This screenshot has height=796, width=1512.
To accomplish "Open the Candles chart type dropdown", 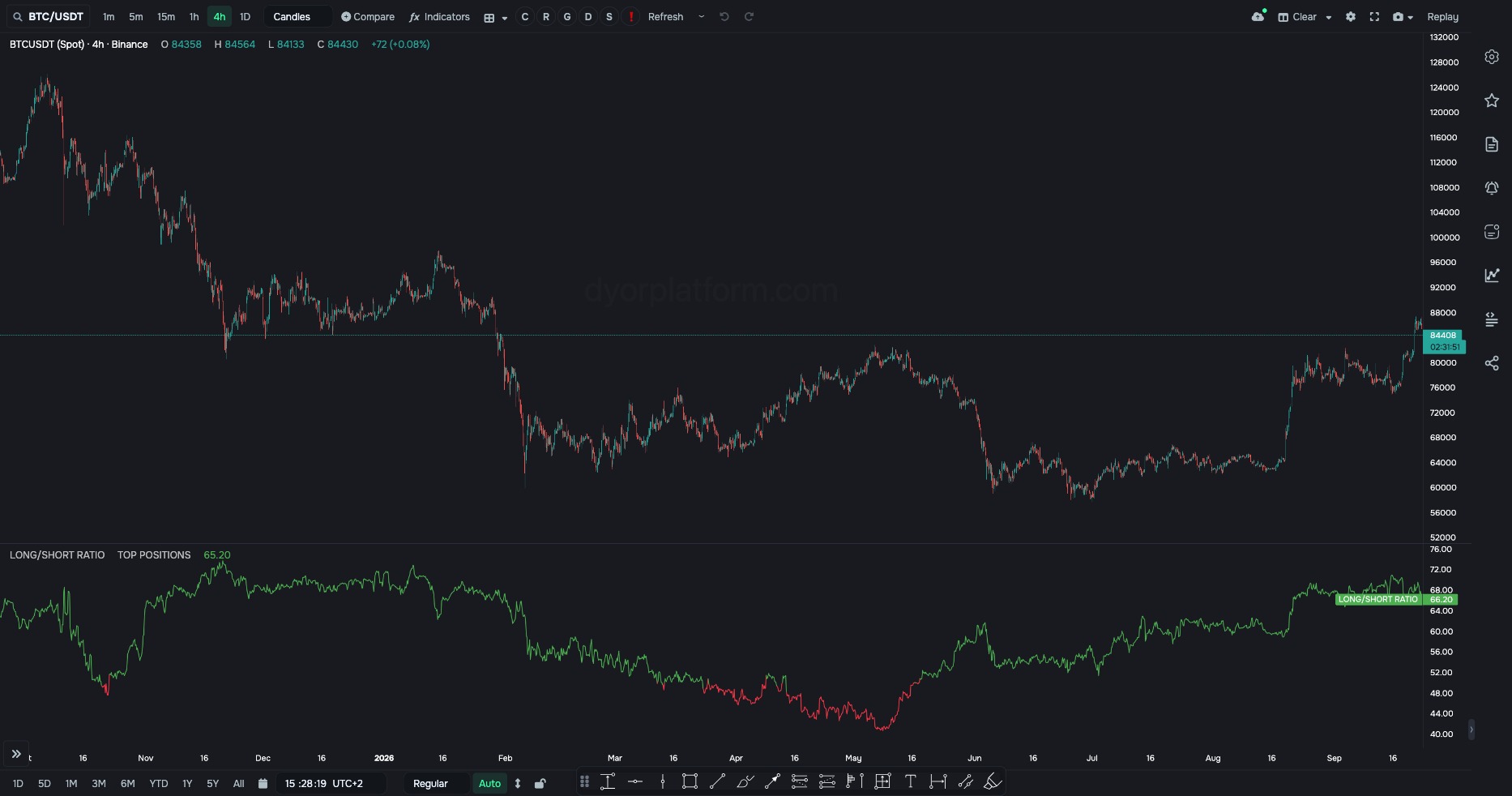I will click(x=298, y=16).
